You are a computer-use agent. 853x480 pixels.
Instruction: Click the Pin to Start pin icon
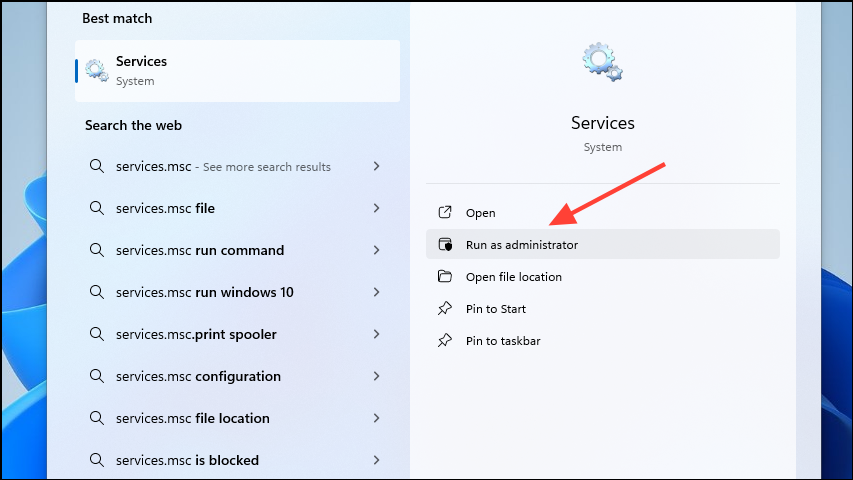click(x=445, y=309)
